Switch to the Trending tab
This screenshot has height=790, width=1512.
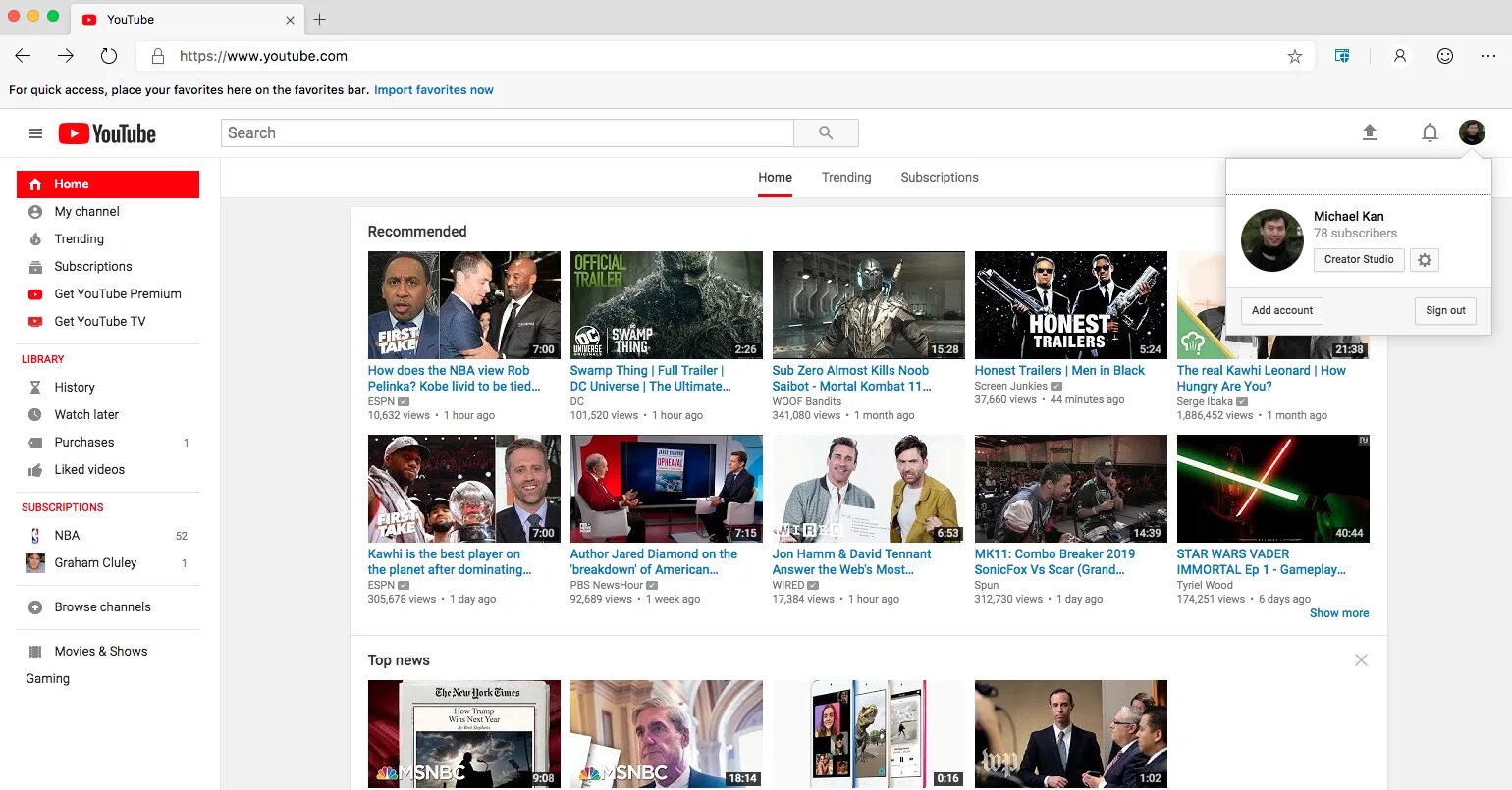click(846, 178)
